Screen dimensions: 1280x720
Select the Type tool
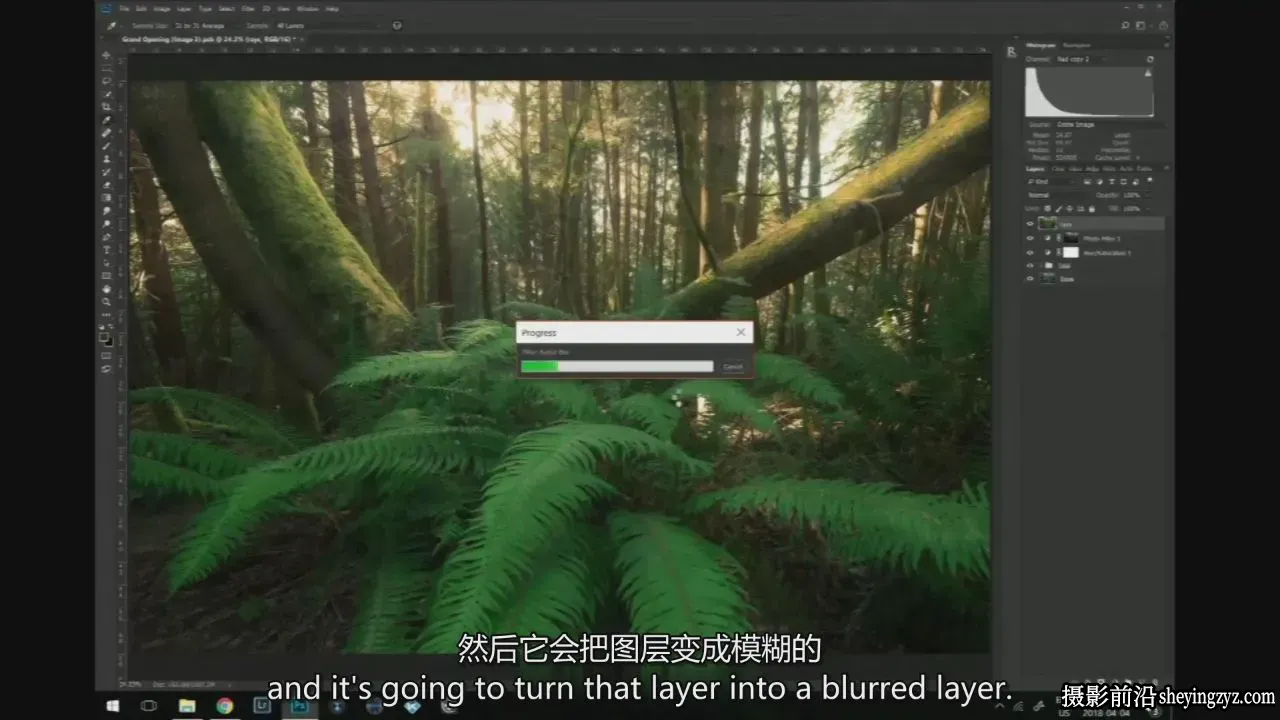point(107,250)
